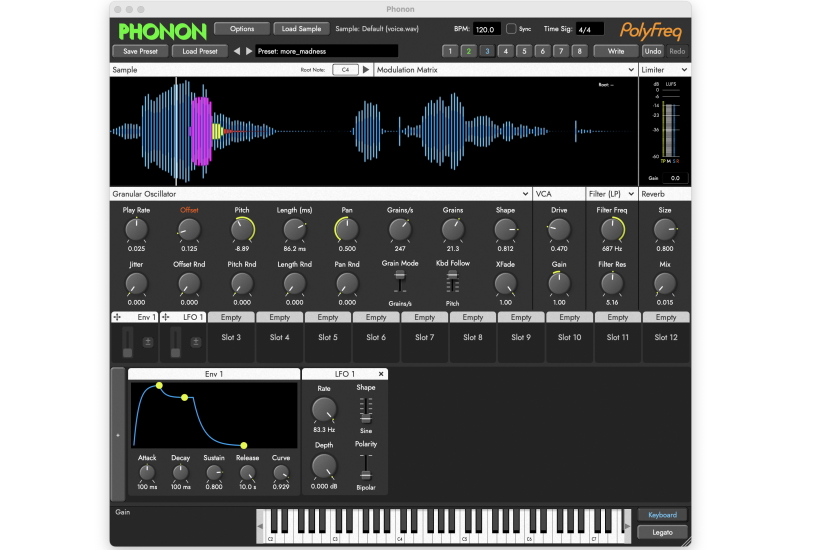The image size is (820, 550).
Task: Go to the next preset using the right arrow
Action: click(249, 51)
